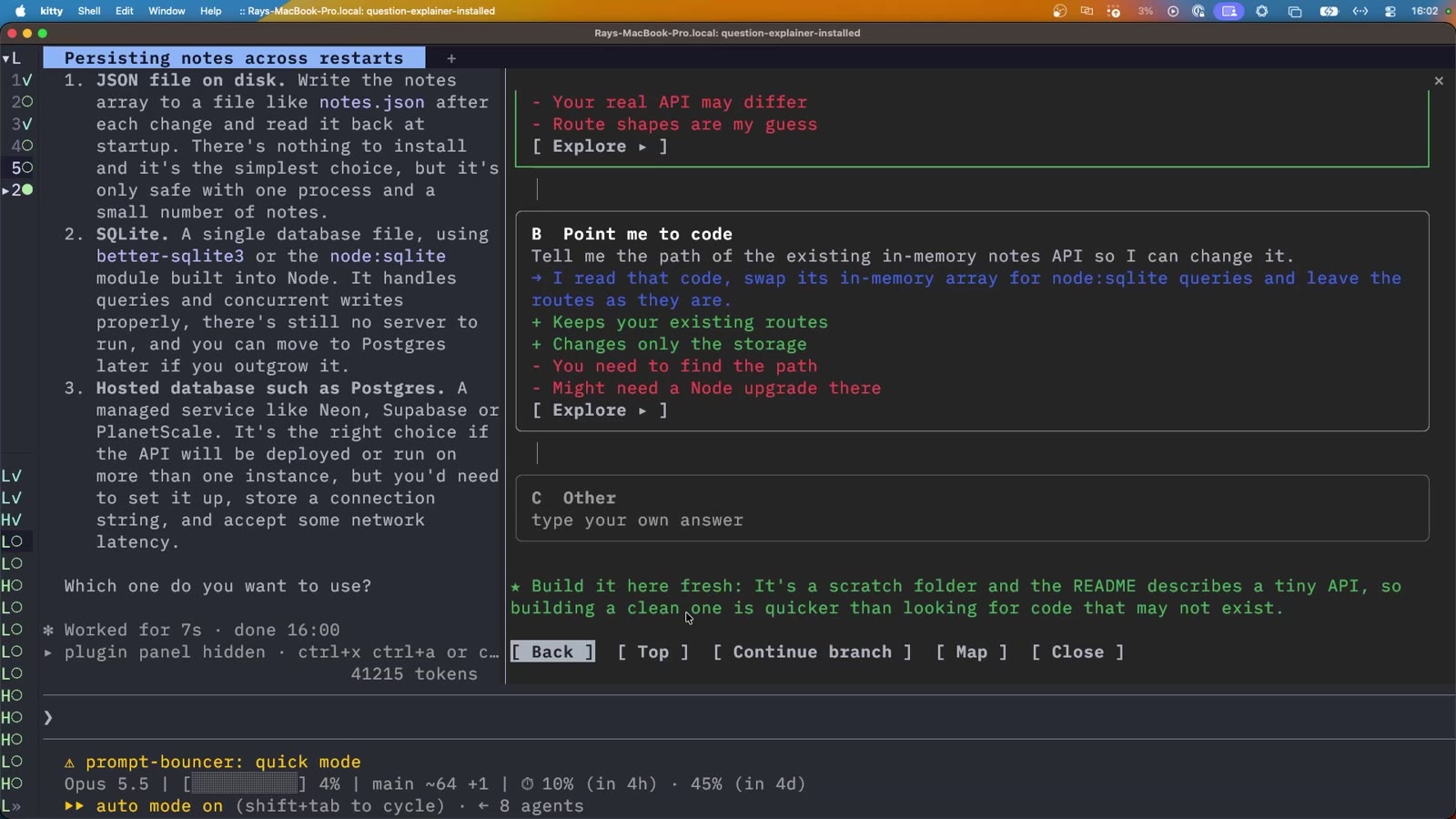This screenshot has height=819, width=1456.
Task: Open the Window menu
Action: 167,11
